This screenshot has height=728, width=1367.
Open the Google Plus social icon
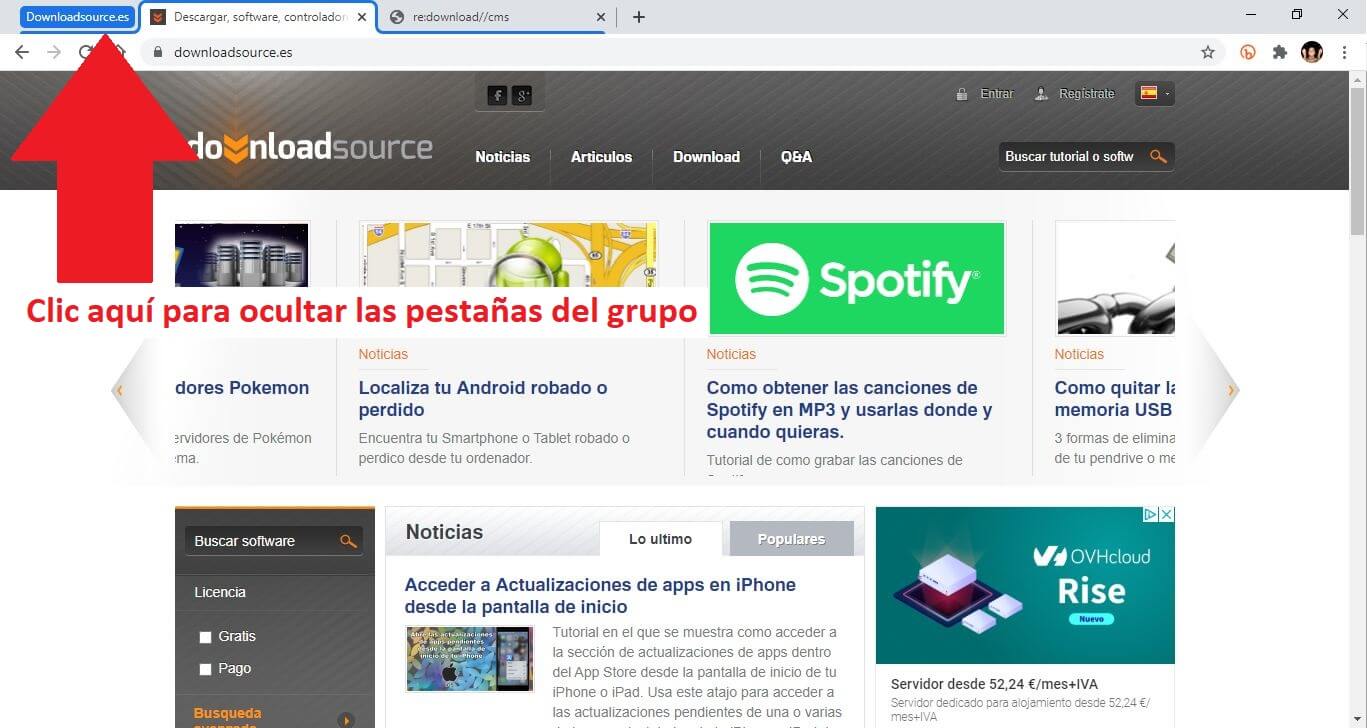[x=522, y=95]
